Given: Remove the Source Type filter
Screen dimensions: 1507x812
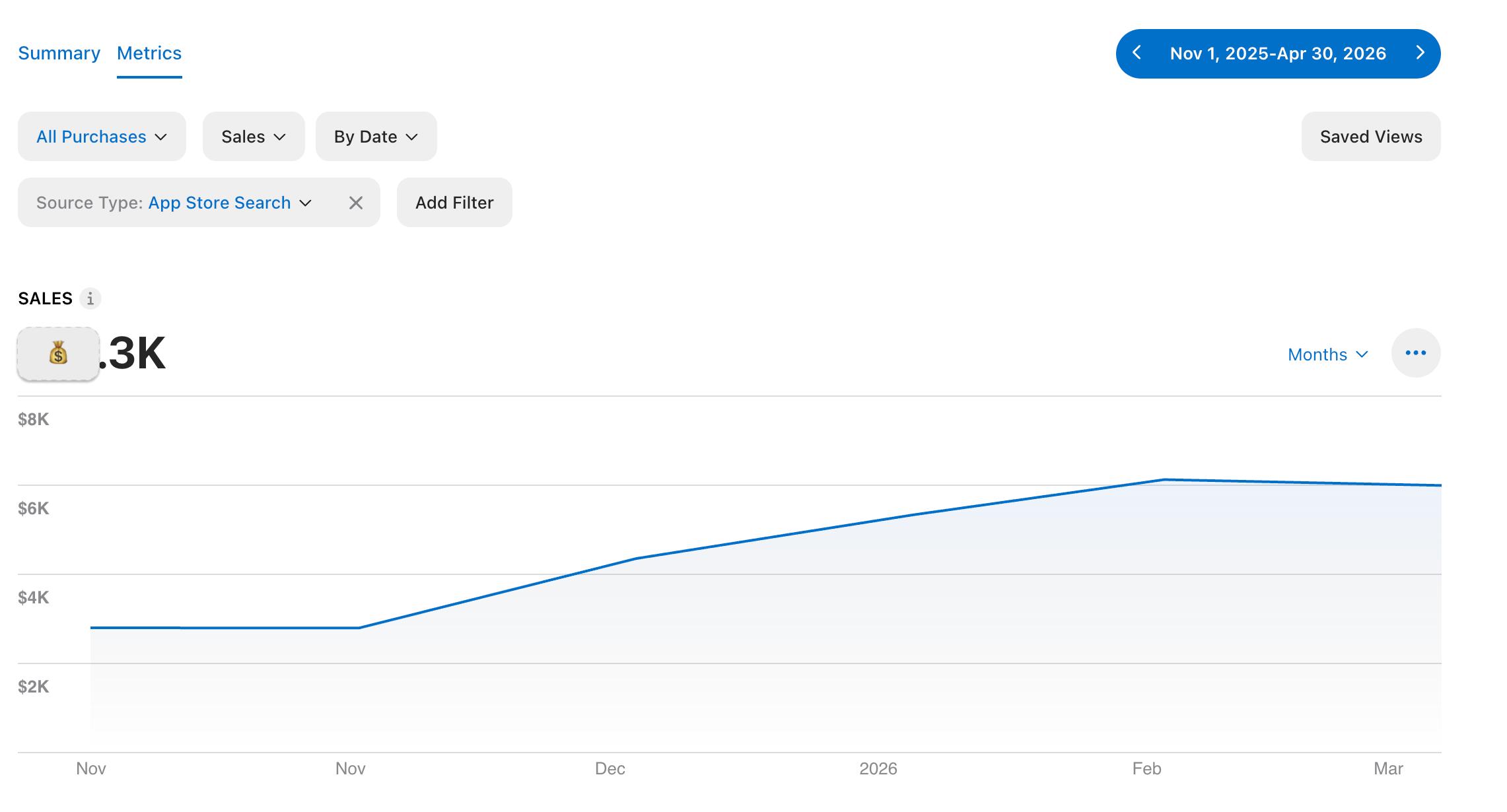Looking at the screenshot, I should (x=356, y=203).
